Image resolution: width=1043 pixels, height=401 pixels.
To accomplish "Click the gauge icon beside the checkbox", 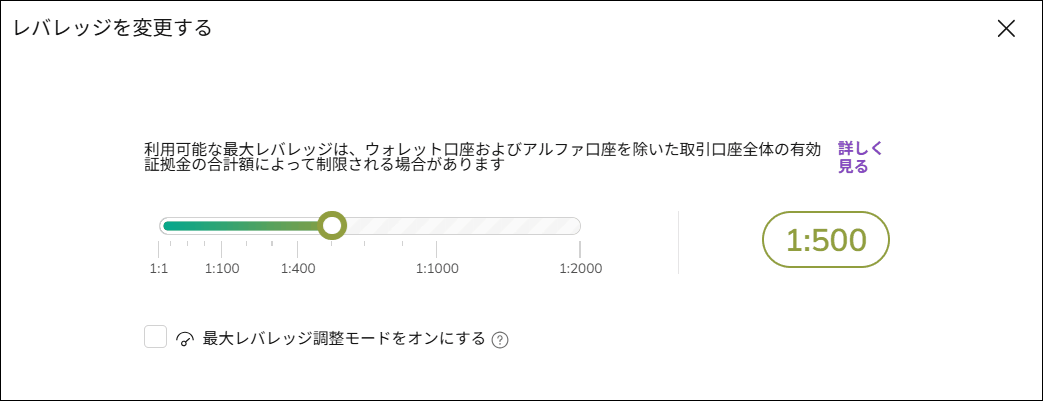I will pos(185,339).
